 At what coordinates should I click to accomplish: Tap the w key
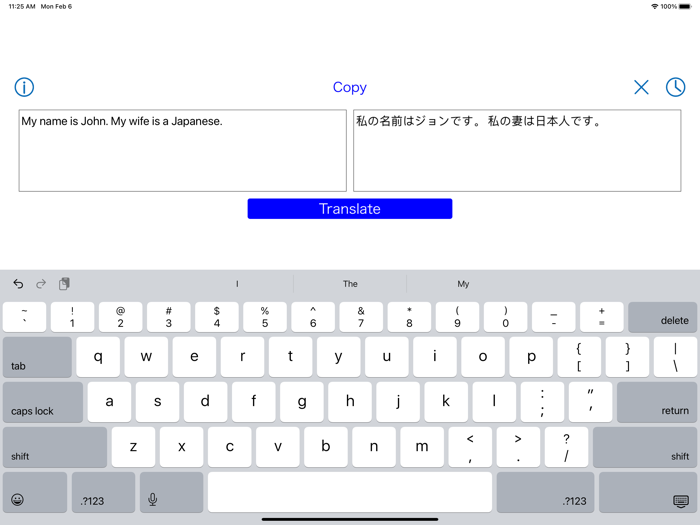coord(146,357)
